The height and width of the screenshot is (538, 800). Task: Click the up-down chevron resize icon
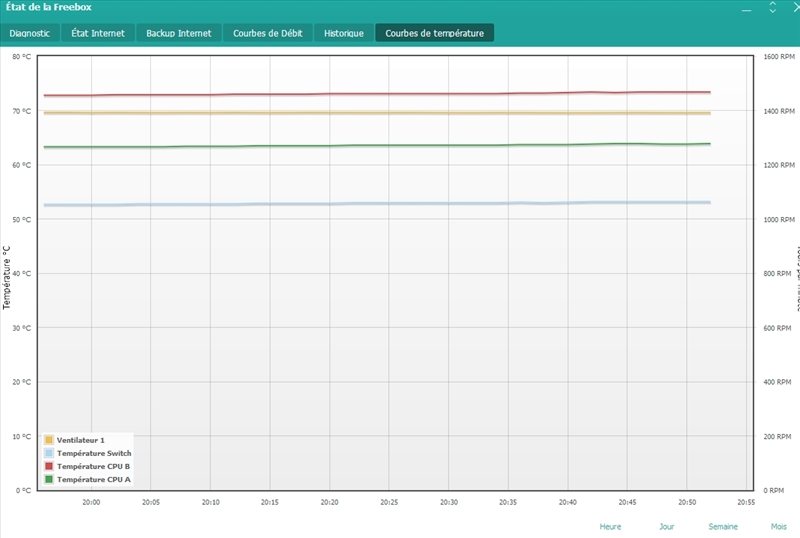tap(773, 8)
